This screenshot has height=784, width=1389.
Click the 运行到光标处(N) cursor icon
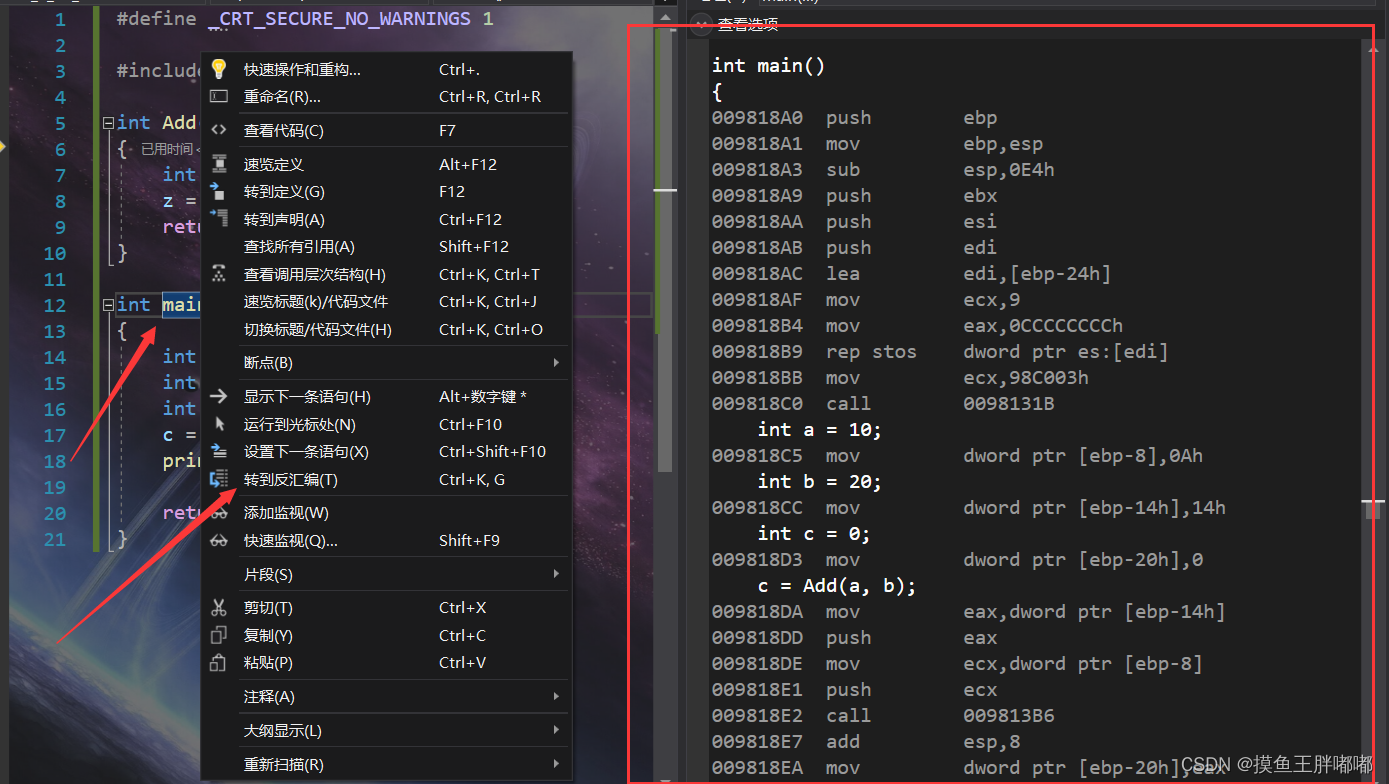click(x=219, y=424)
